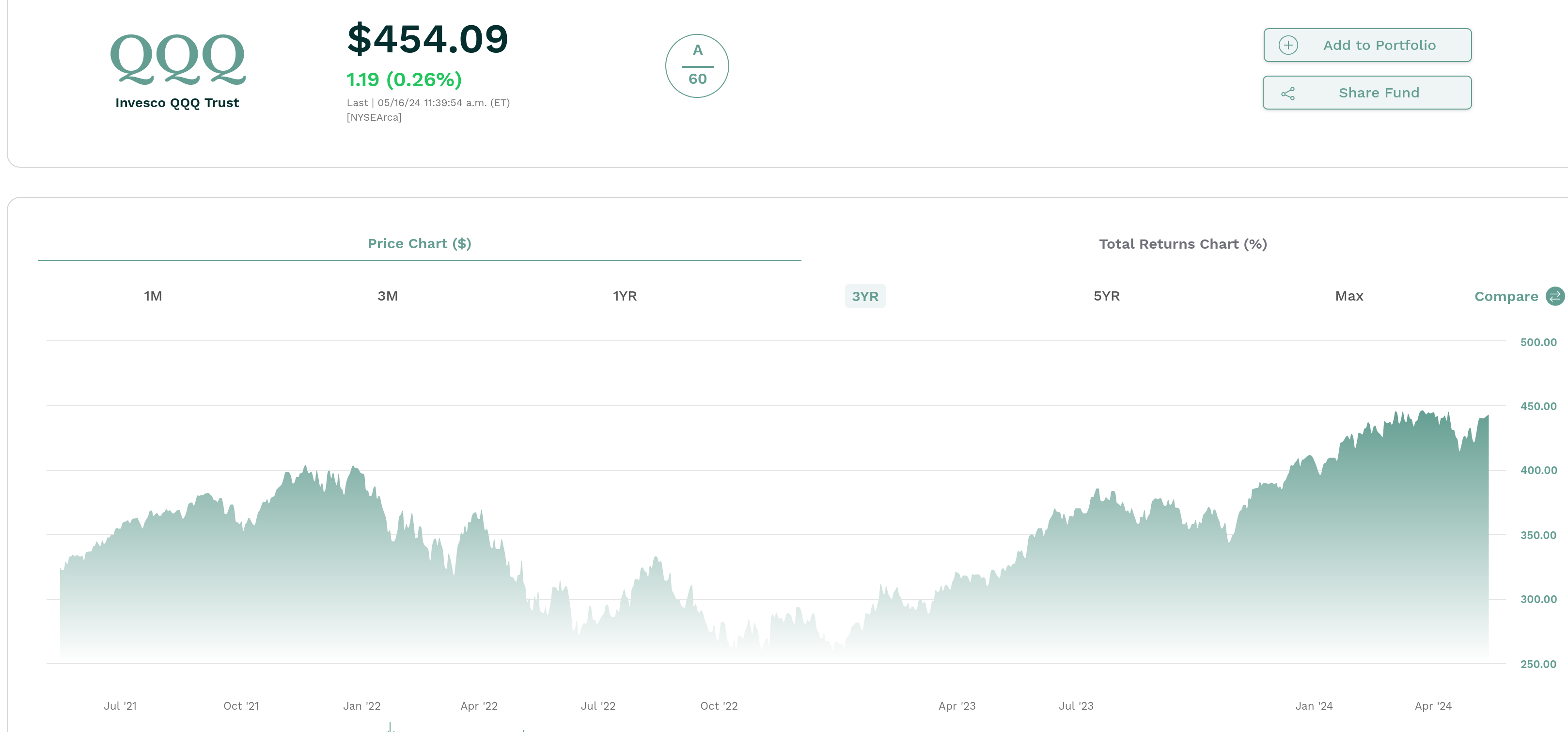Click the Jan '24 x-axis label

click(1314, 706)
